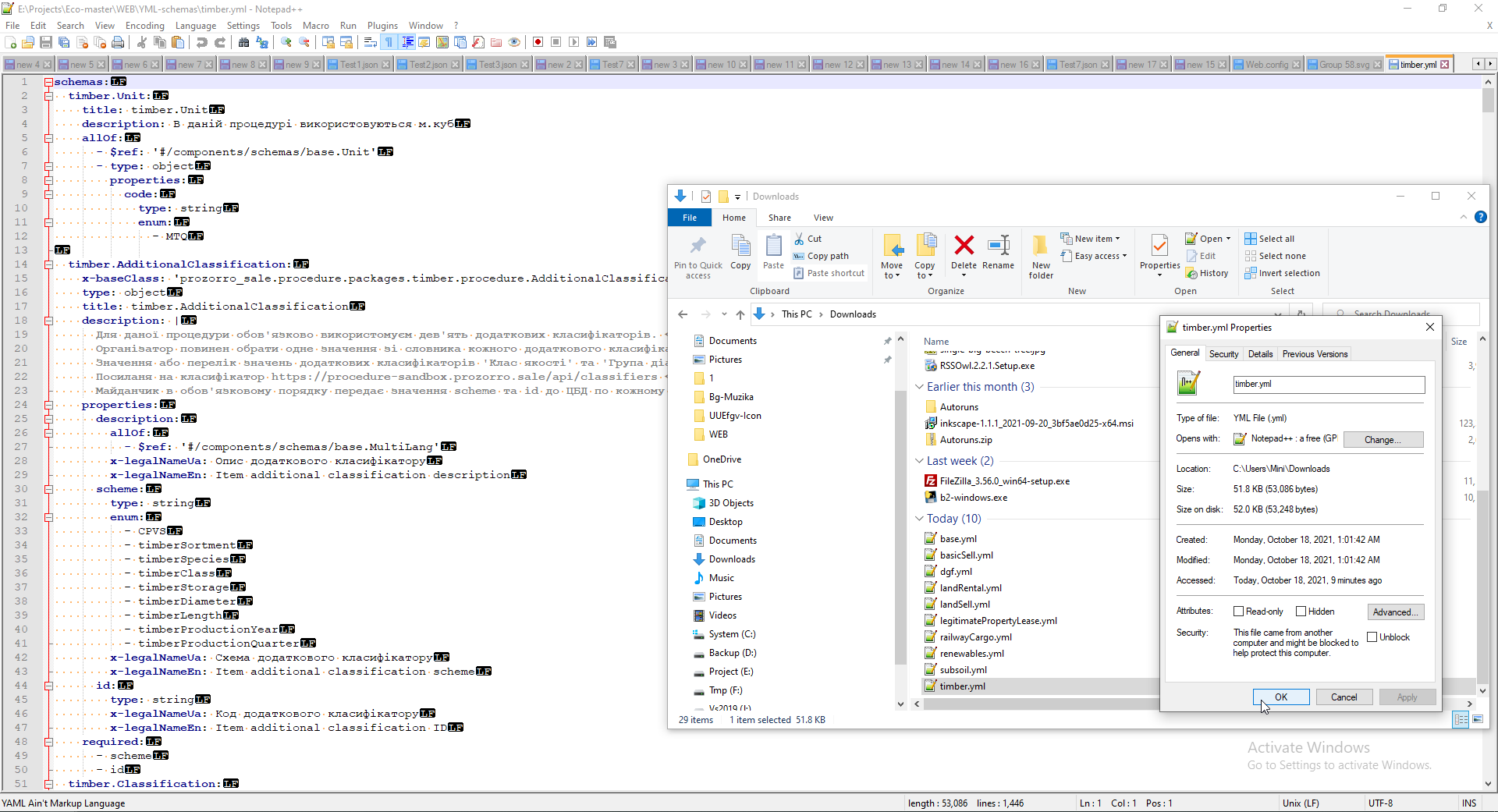Open the Previous Versions tab
This screenshot has width=1498, height=812.
pyautogui.click(x=1315, y=354)
